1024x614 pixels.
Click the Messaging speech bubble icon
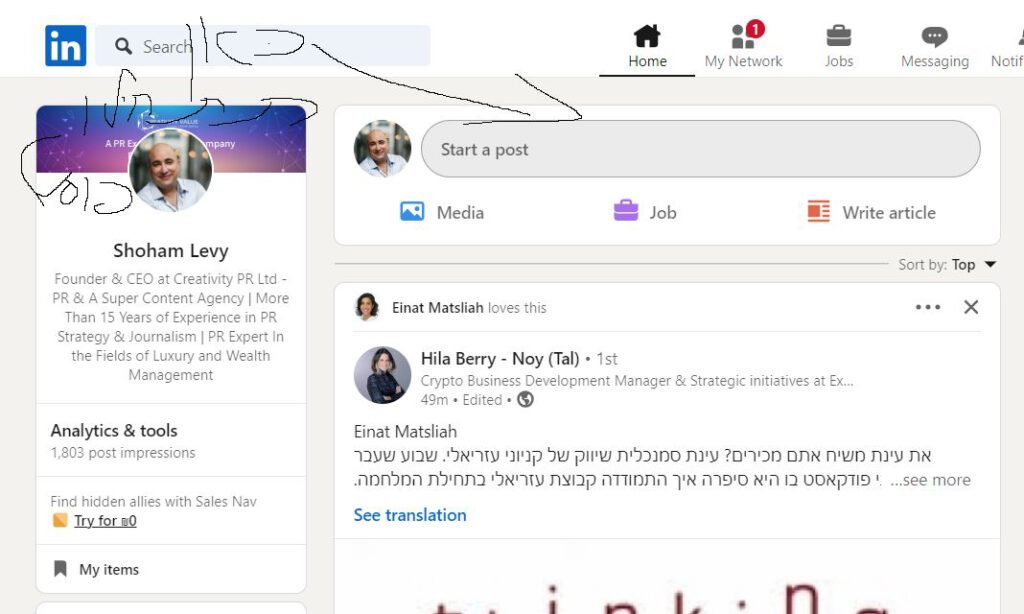pyautogui.click(x=935, y=37)
